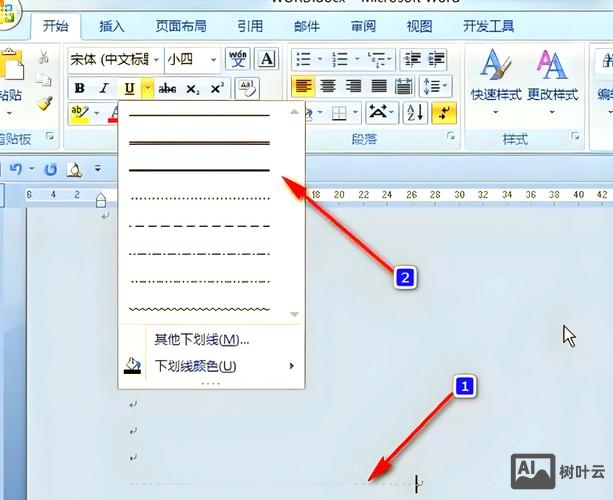Click the underline dropdown arrow
The width and height of the screenshot is (613, 500).
(147, 89)
